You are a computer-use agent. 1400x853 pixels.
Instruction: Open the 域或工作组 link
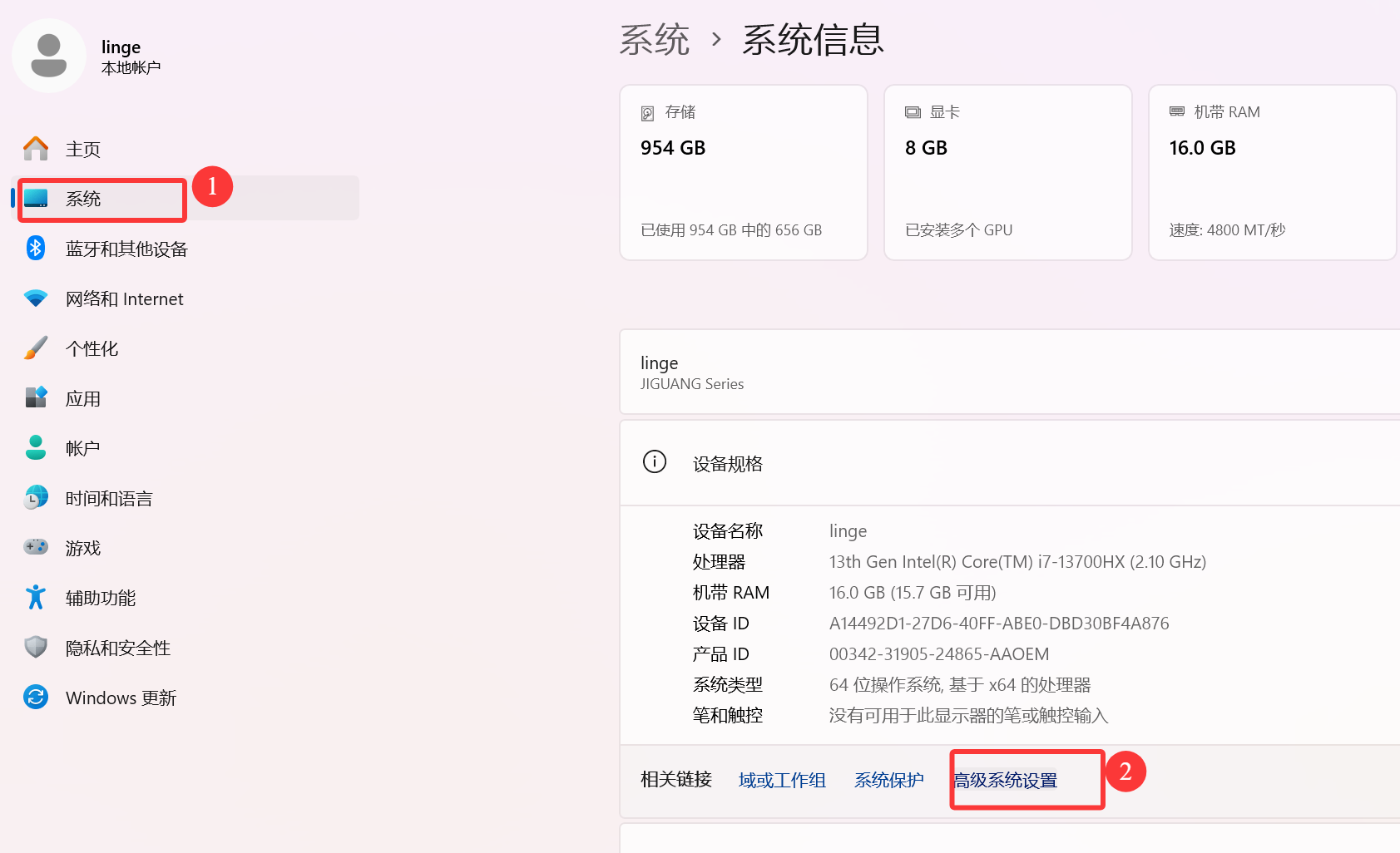coord(782,780)
